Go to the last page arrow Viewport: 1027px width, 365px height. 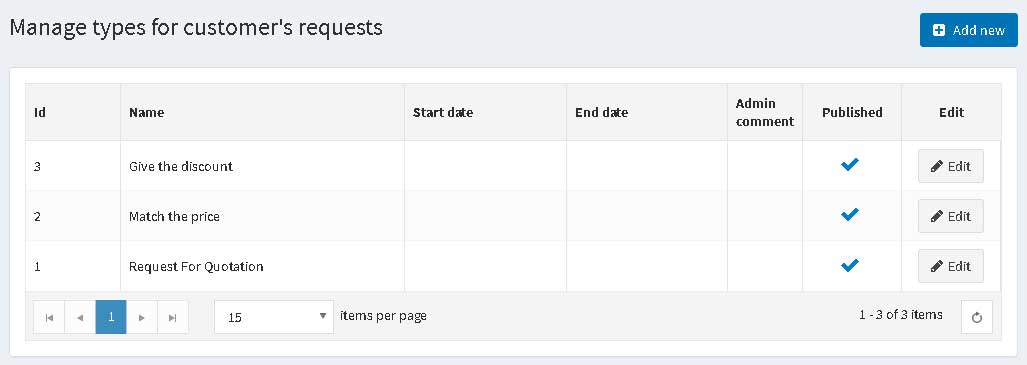(172, 317)
